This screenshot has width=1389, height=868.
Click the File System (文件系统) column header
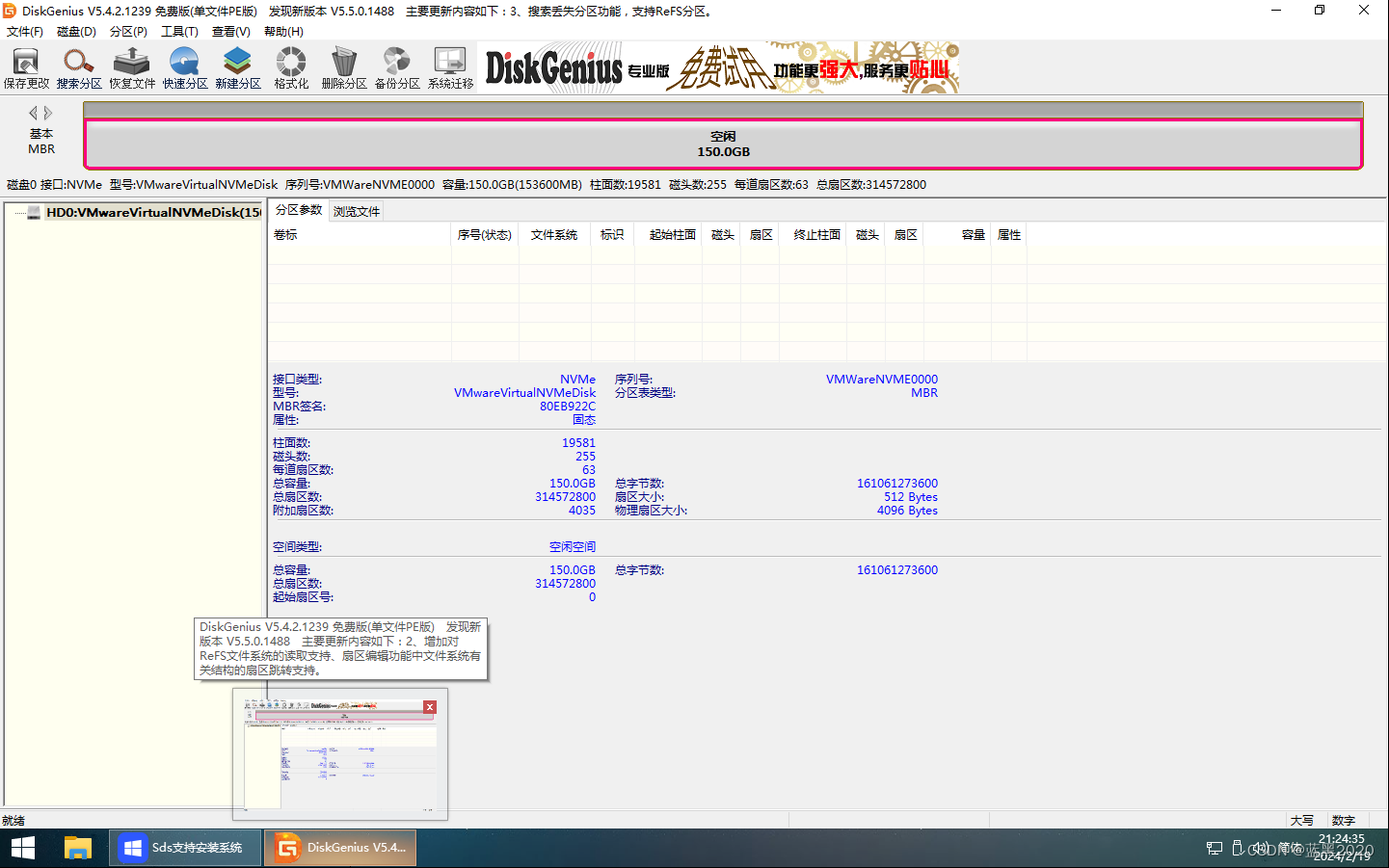[554, 235]
